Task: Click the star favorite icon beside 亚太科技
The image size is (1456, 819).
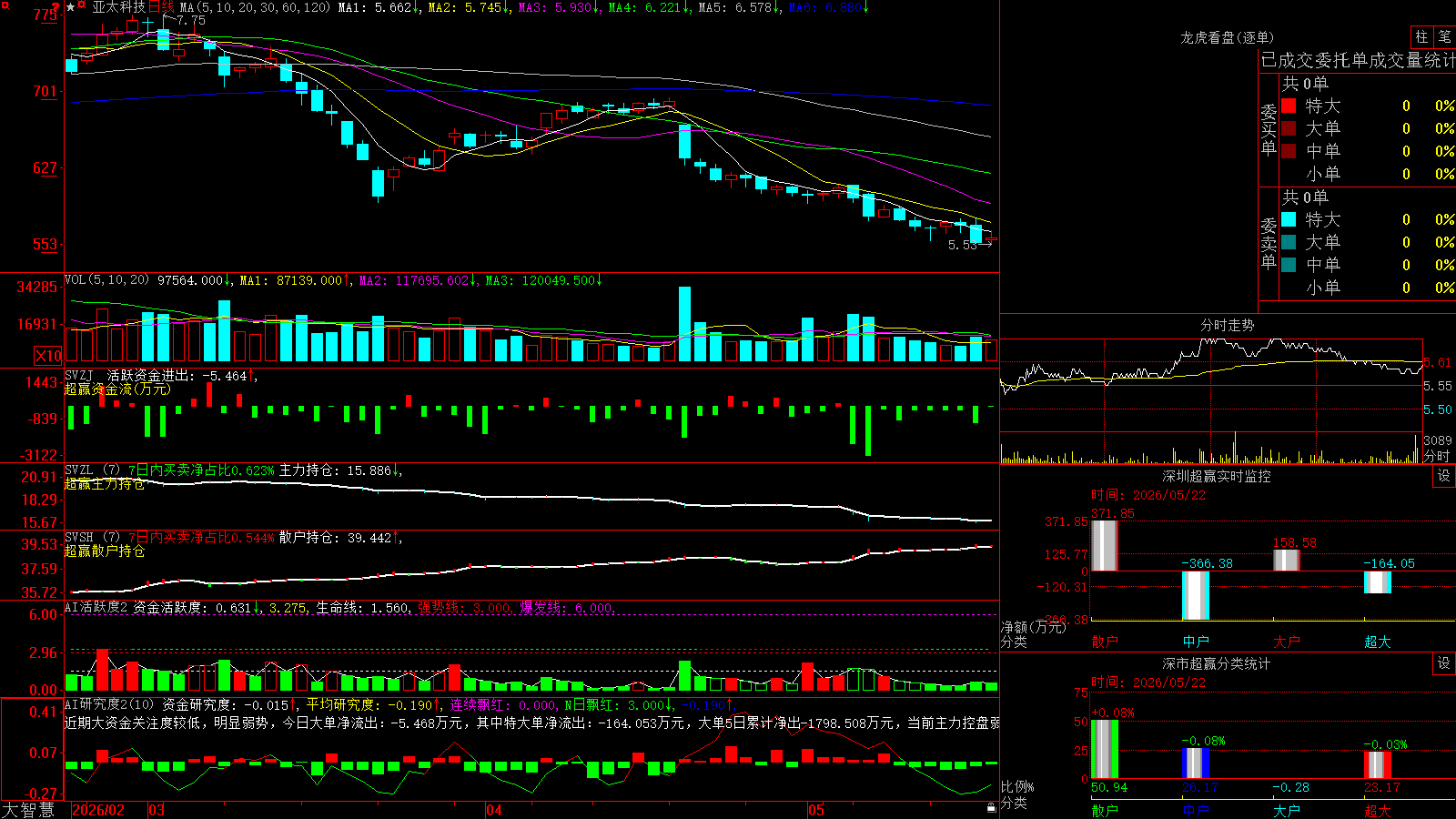Action: (71, 7)
